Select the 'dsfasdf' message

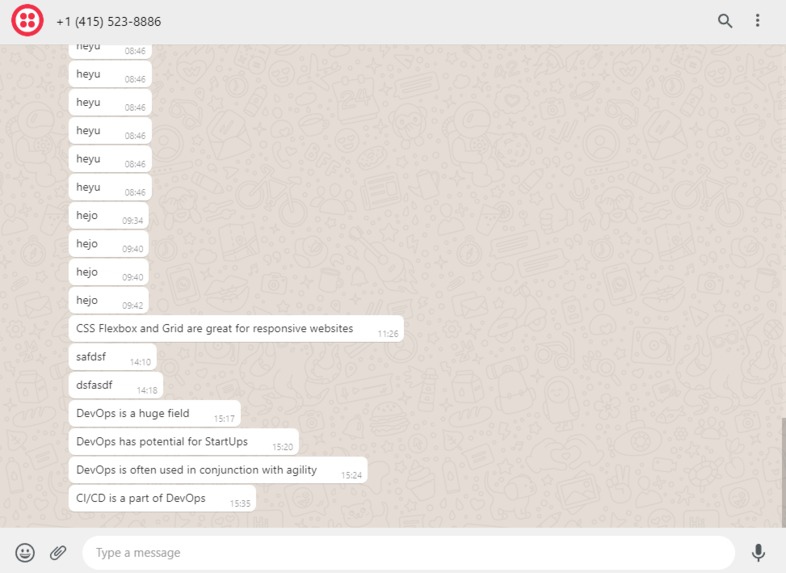[116, 386]
